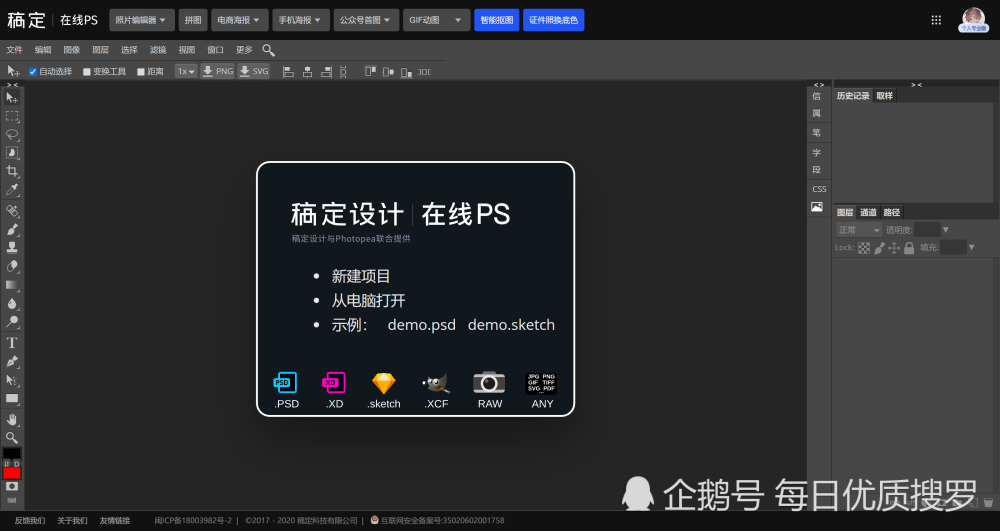
Task: Select the Object Selection tool
Action: pyautogui.click(x=12, y=153)
